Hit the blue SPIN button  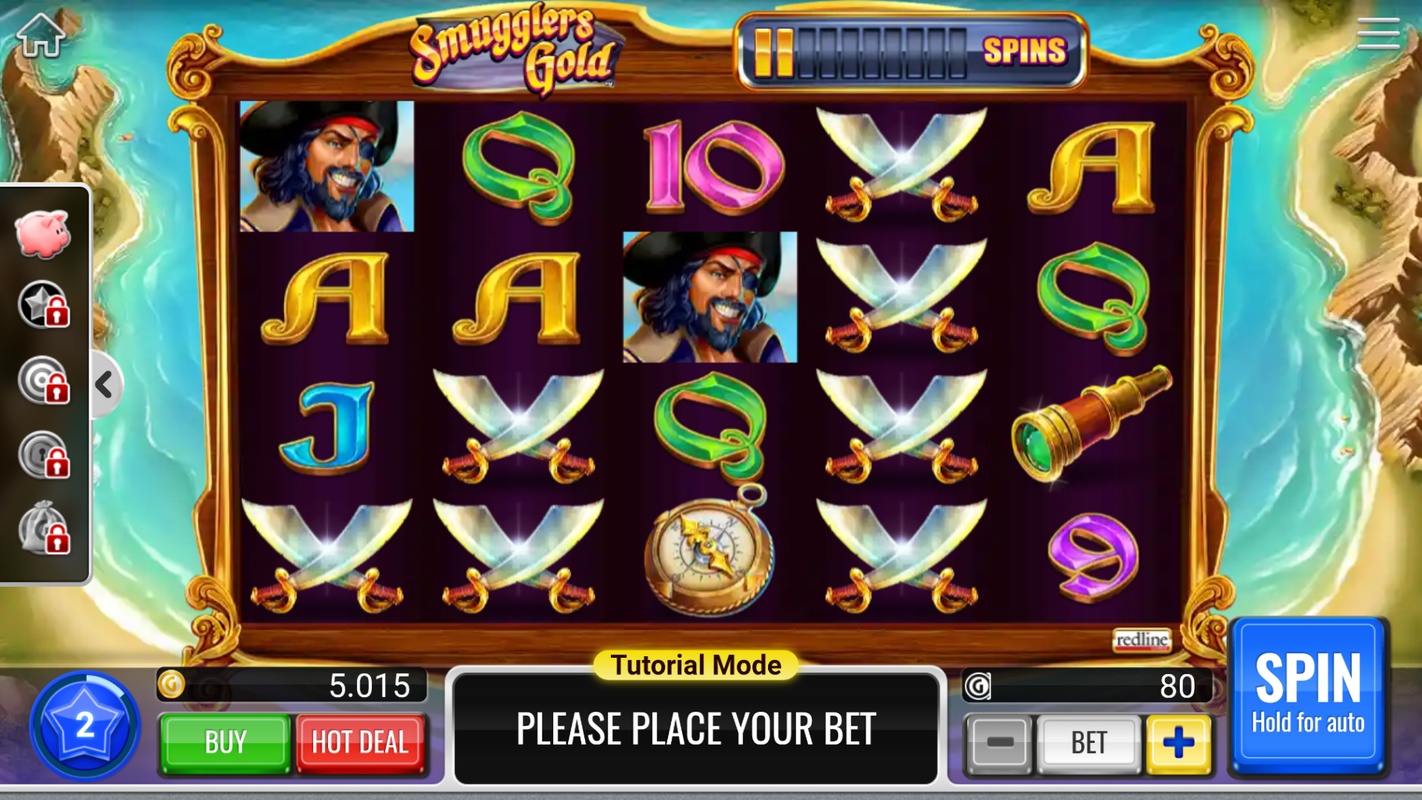(1308, 696)
